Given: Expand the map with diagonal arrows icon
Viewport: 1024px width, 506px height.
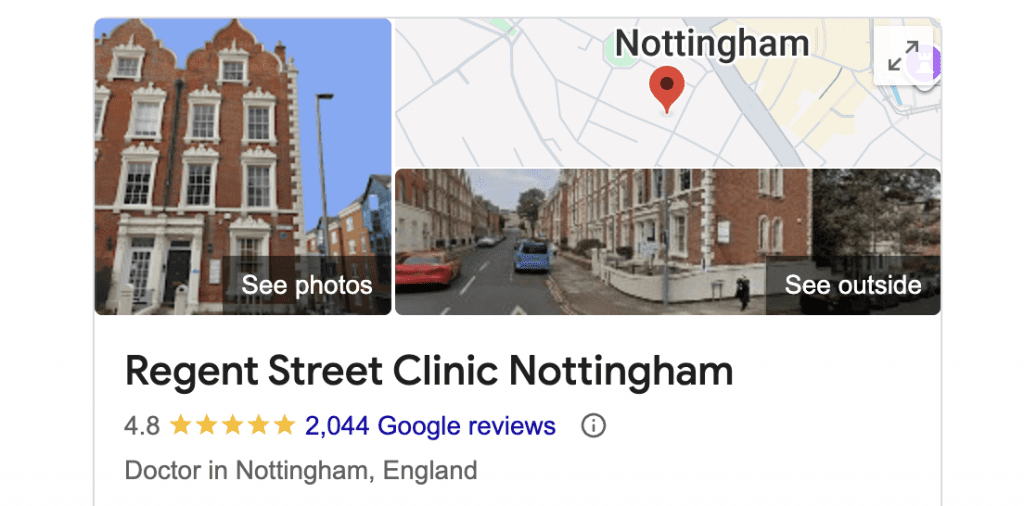Looking at the screenshot, I should click(x=903, y=55).
